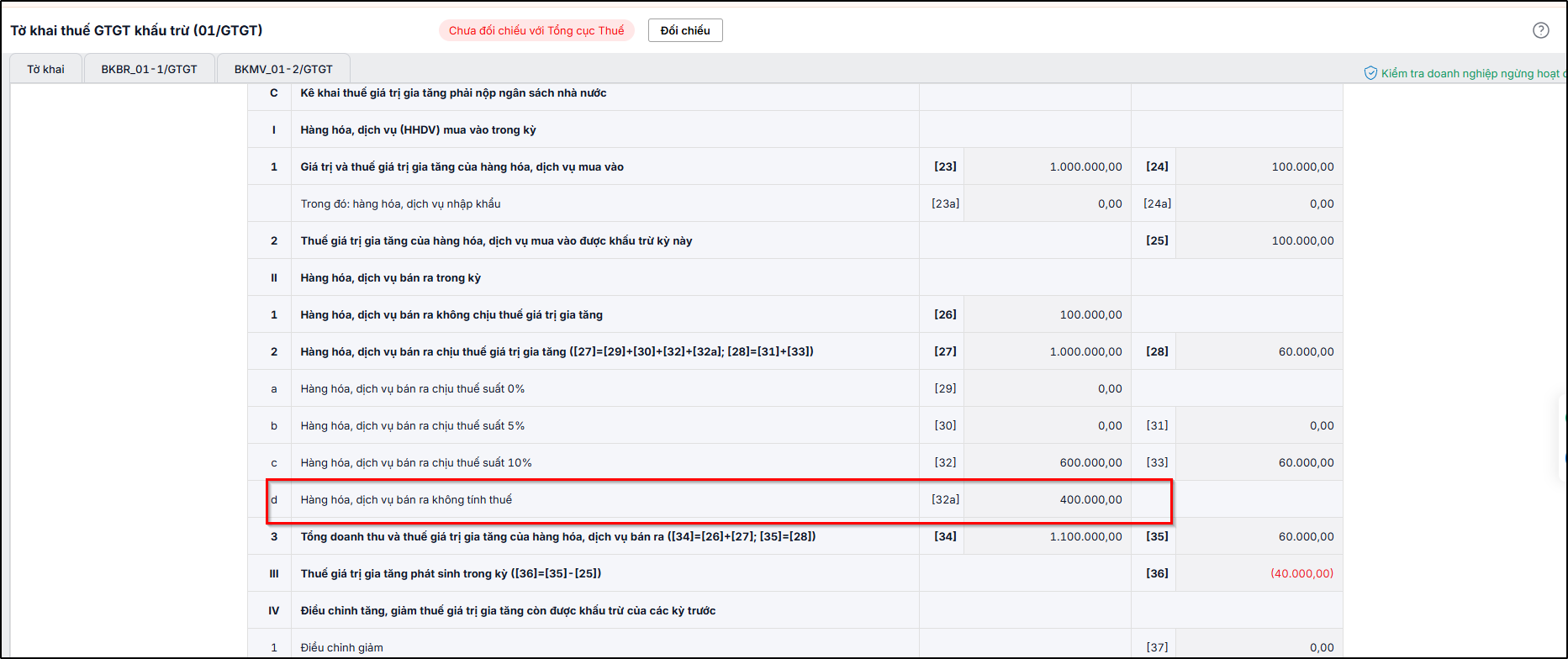Click the Chưa đối chiếu với Tổng cục Thuế badge

(x=536, y=30)
